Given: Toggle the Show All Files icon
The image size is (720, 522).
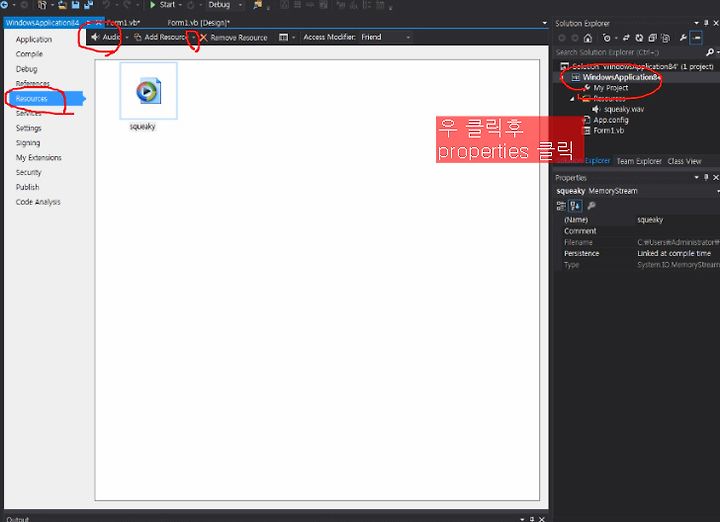Looking at the screenshot, I should point(666,38).
